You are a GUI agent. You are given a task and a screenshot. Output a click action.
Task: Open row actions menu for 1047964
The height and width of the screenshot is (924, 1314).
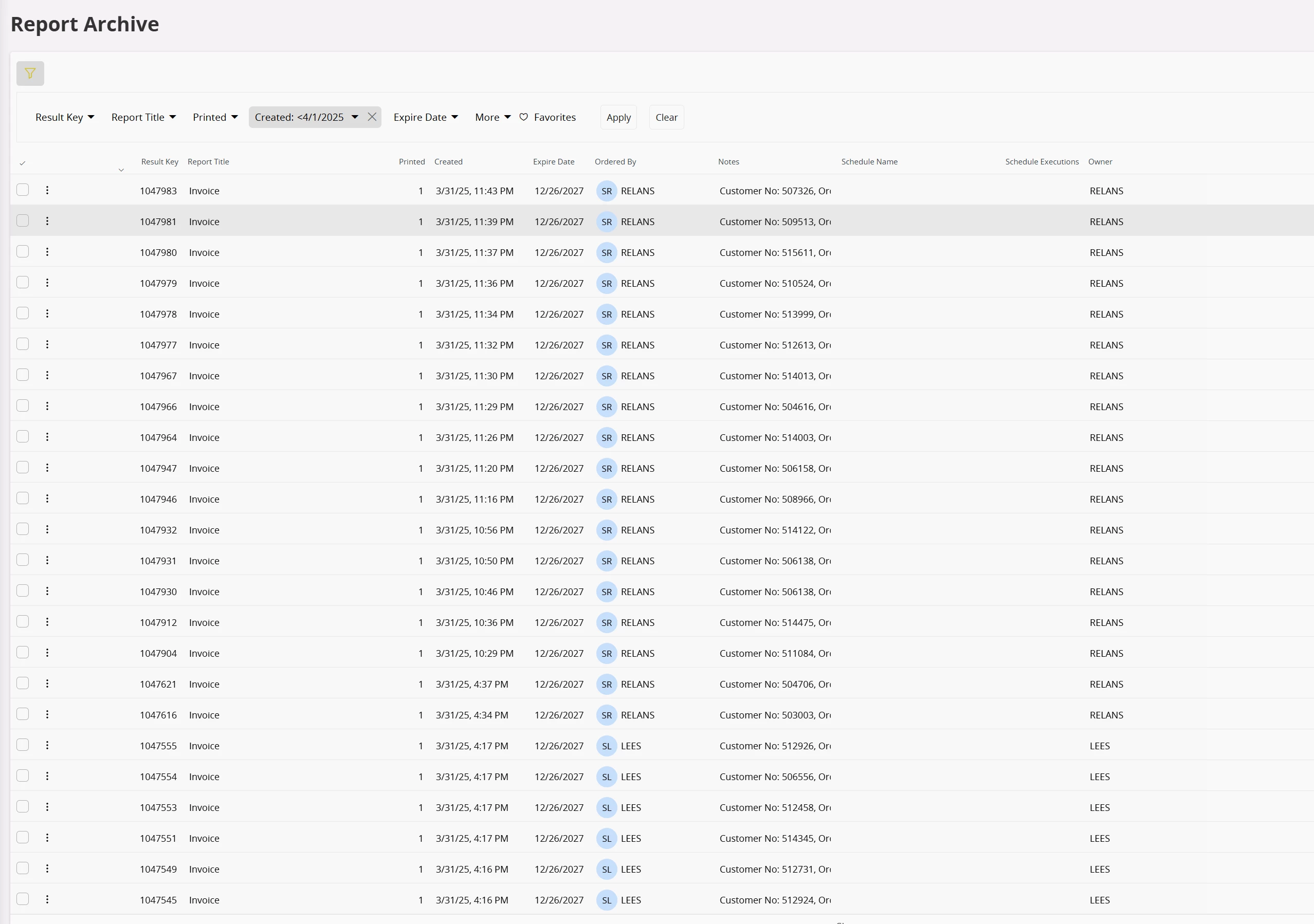47,437
